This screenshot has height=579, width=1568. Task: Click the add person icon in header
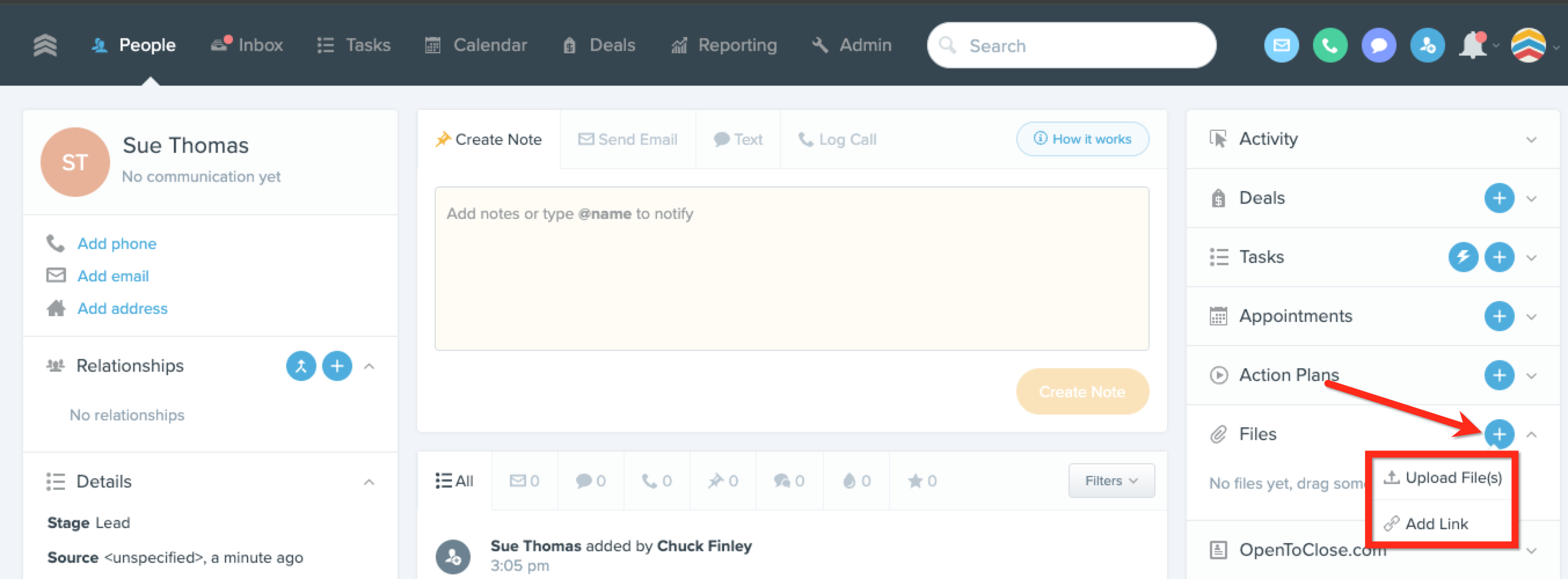[x=1427, y=46]
